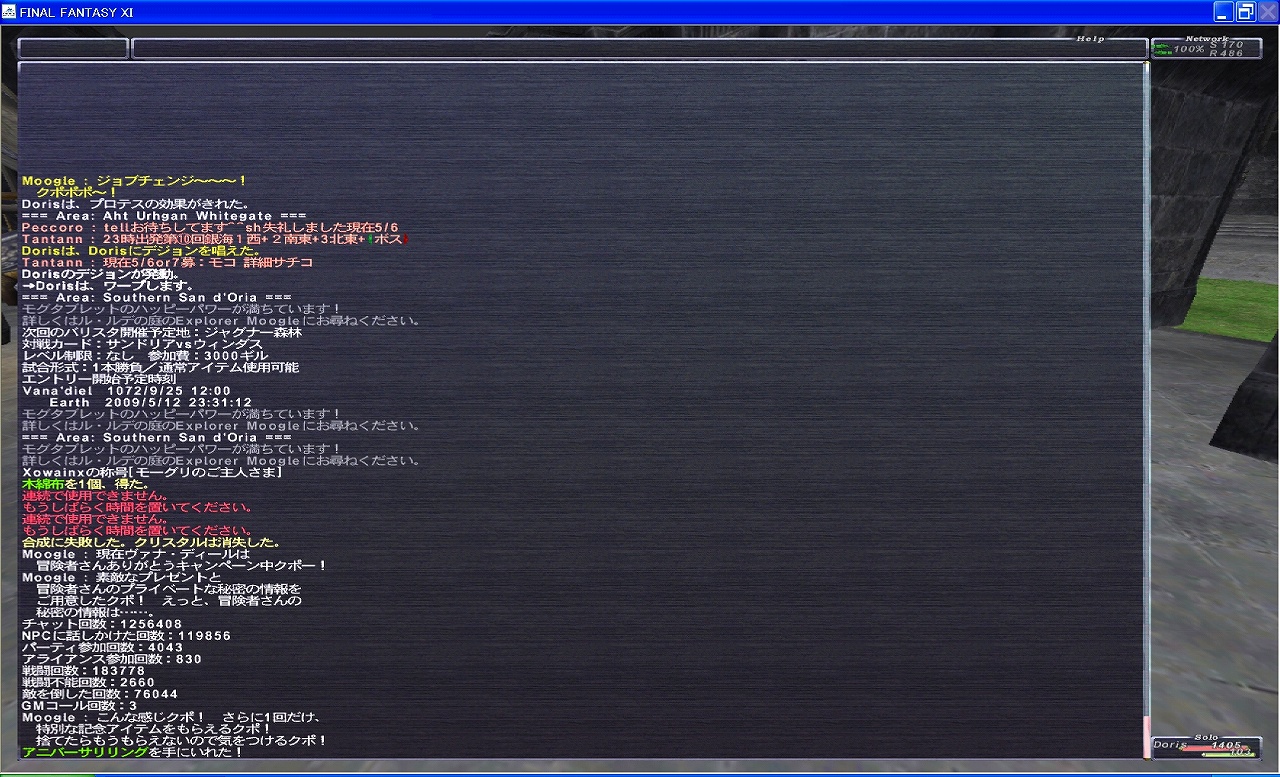Viewport: 1280px width, 777px height.
Task: Click the line '試合形式：1本勝負'
Action: (x=160, y=367)
